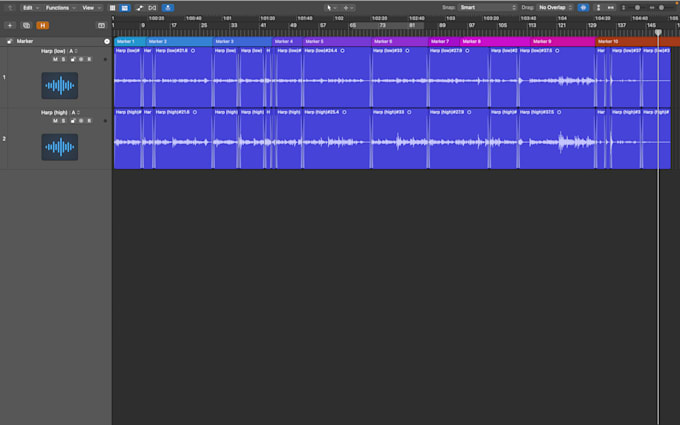Toggle the global tracks button
The image size is (680, 425).
[x=101, y=26]
